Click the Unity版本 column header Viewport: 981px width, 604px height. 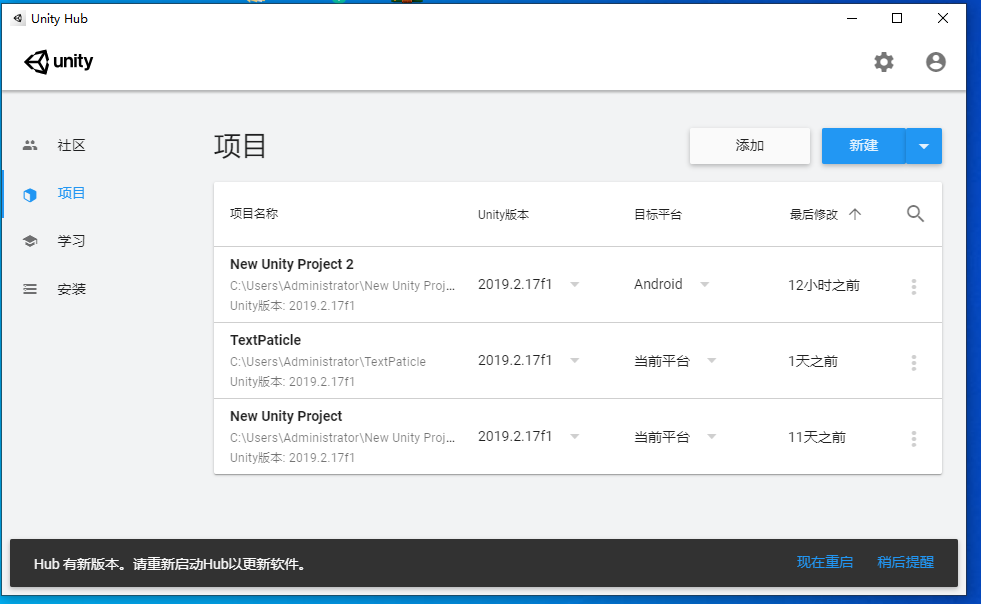tap(503, 215)
